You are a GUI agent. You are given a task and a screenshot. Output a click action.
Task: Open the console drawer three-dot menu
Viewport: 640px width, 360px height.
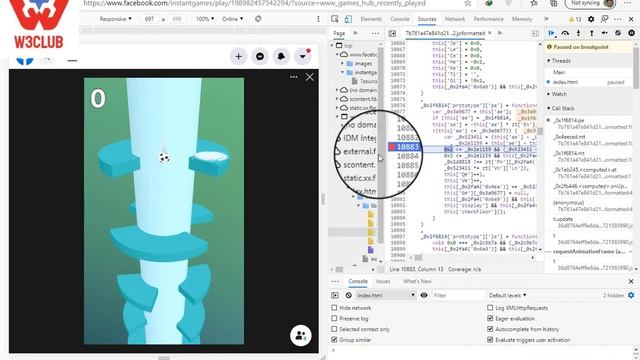click(x=335, y=281)
